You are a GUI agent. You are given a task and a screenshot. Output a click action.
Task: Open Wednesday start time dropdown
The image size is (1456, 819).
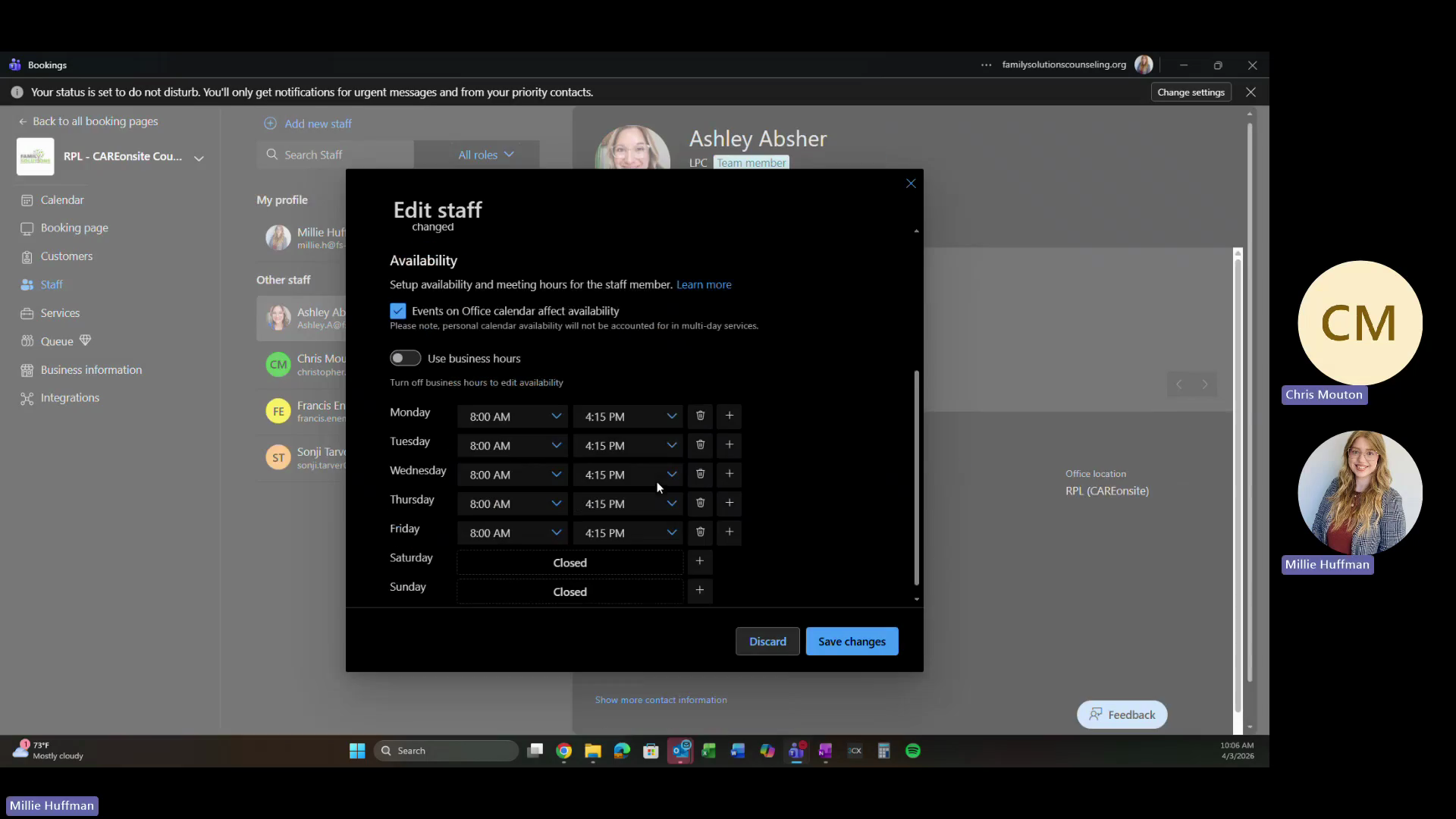click(x=513, y=475)
